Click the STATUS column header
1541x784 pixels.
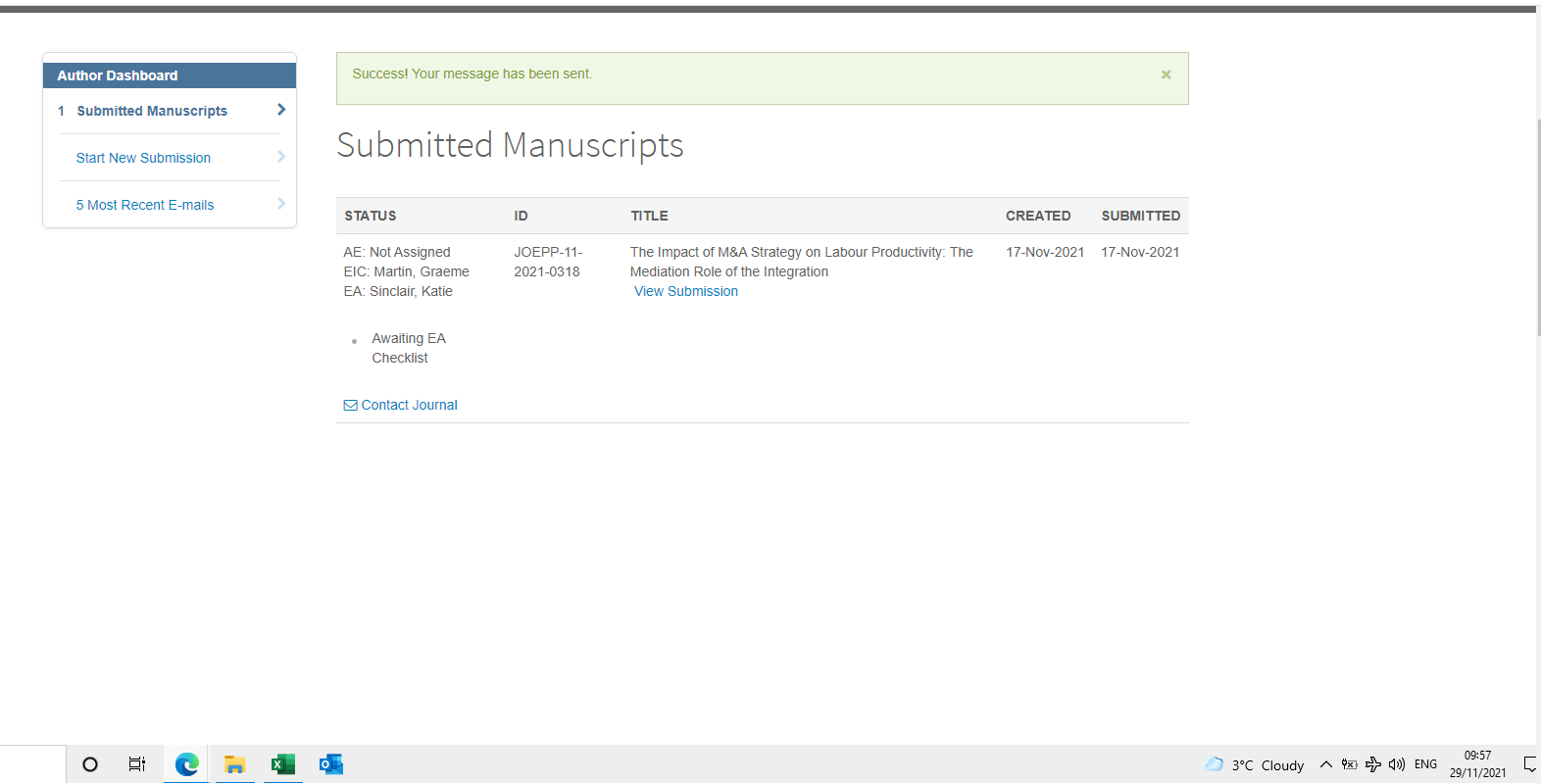[371, 216]
